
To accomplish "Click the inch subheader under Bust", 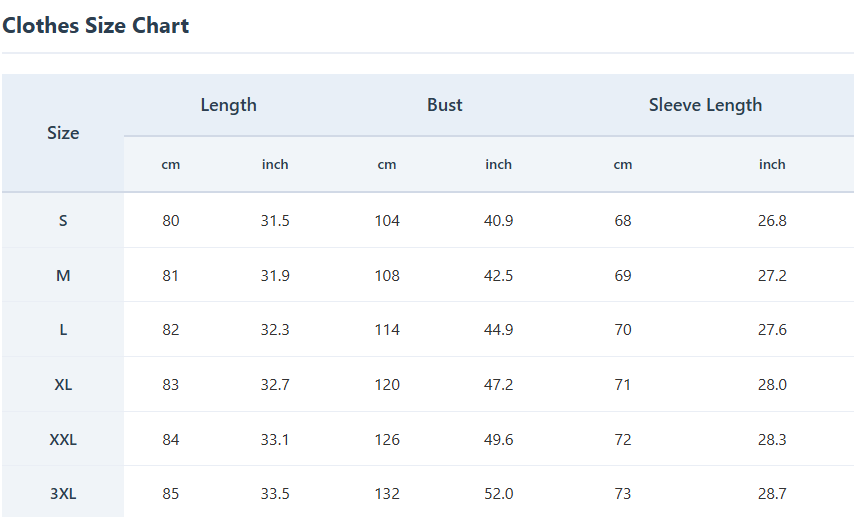I will pos(498,165).
